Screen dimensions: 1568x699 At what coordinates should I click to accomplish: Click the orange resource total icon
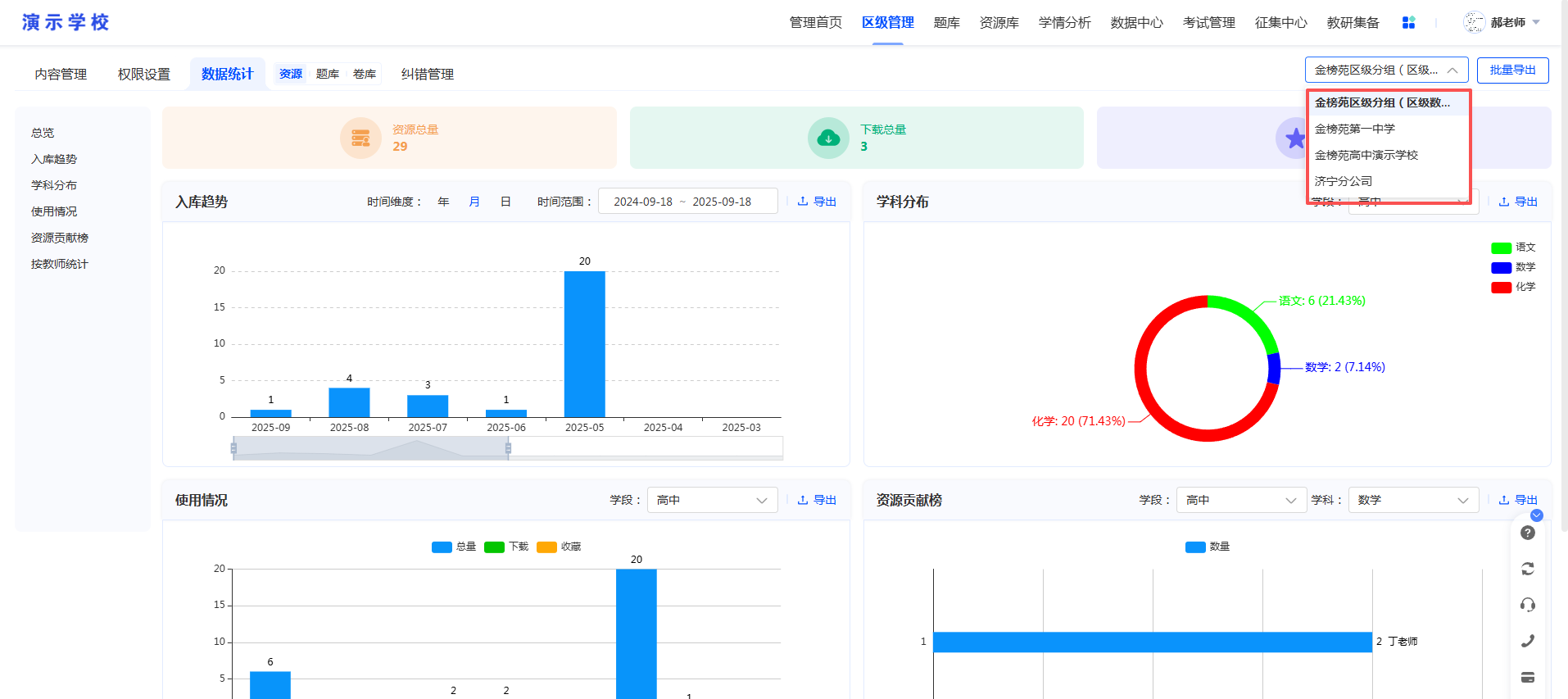(360, 138)
